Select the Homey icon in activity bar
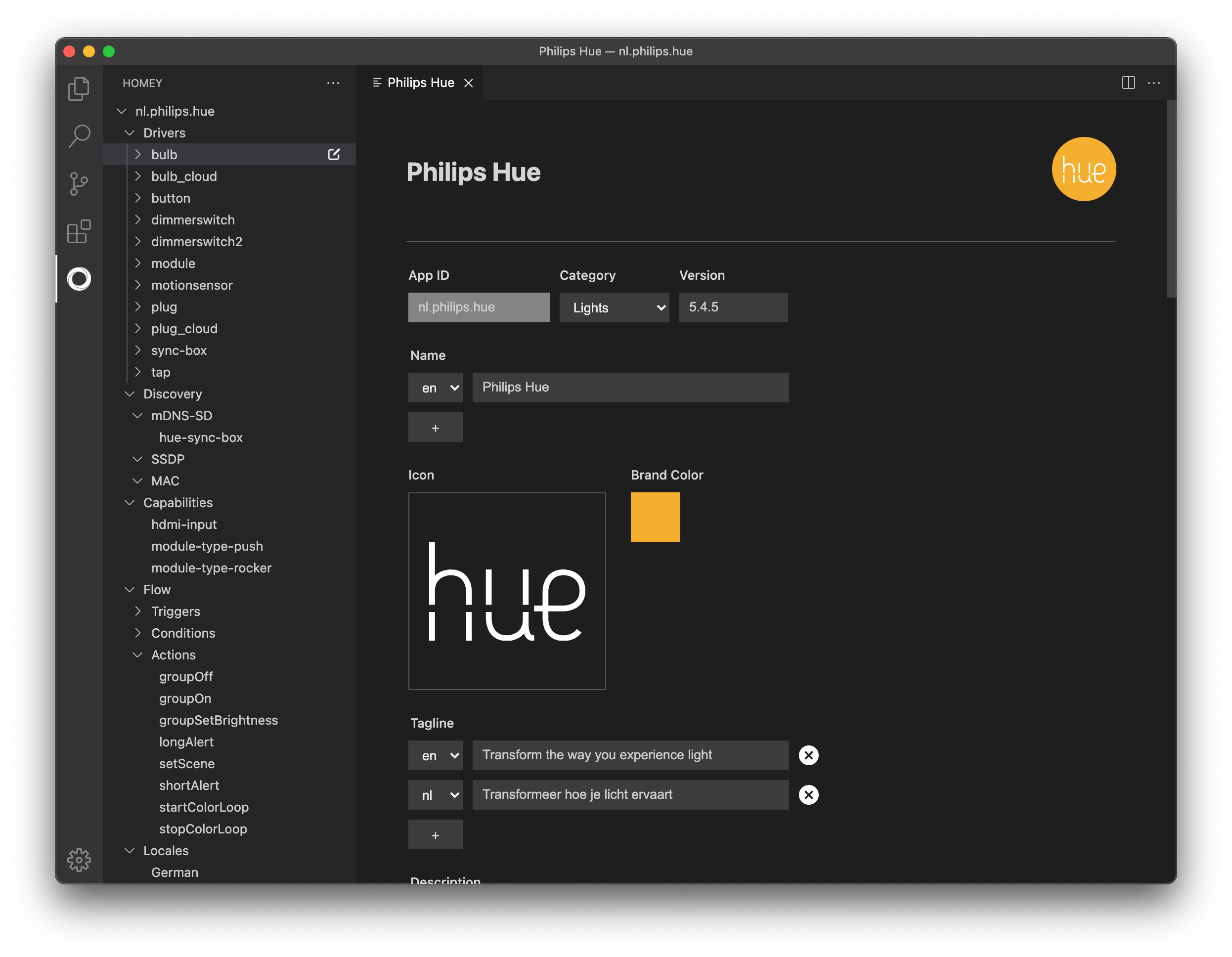Image resolution: width=1232 pixels, height=957 pixels. tap(79, 279)
